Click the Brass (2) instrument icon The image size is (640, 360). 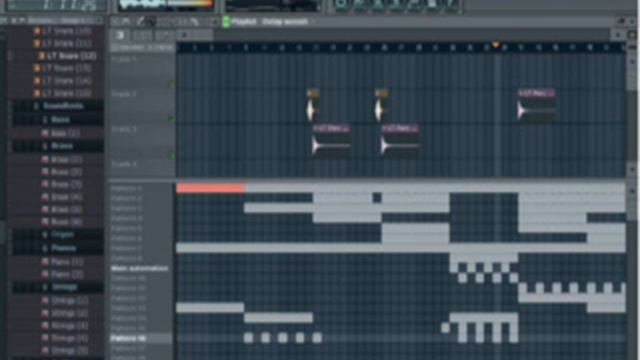point(45,172)
